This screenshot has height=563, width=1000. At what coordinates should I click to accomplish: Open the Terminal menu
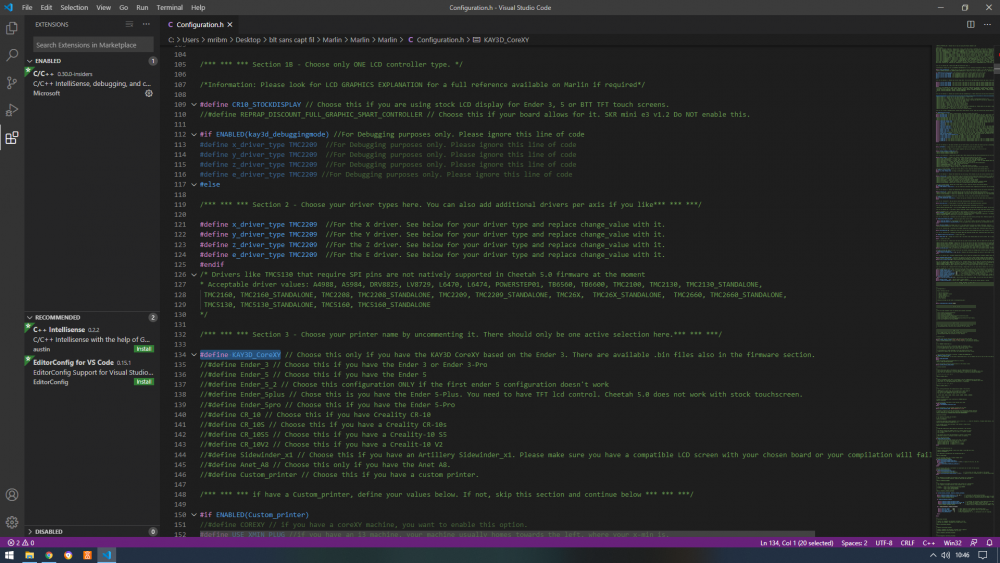point(170,8)
